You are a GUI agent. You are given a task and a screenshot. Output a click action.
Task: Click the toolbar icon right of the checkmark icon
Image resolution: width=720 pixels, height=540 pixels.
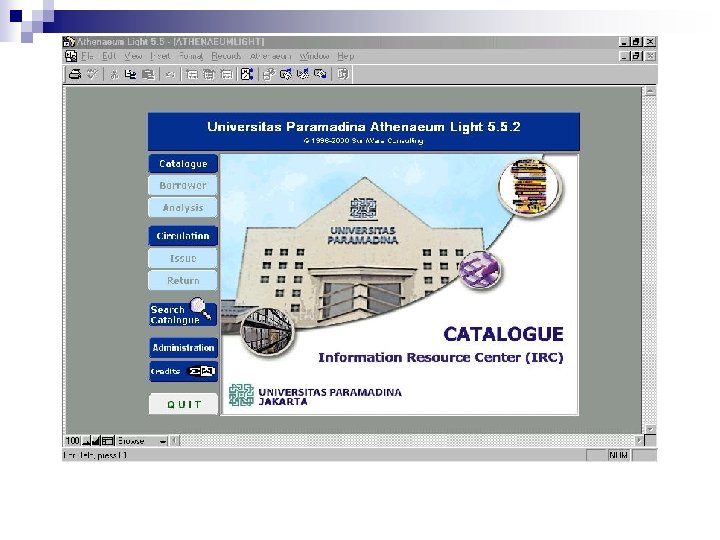[x=320, y=74]
